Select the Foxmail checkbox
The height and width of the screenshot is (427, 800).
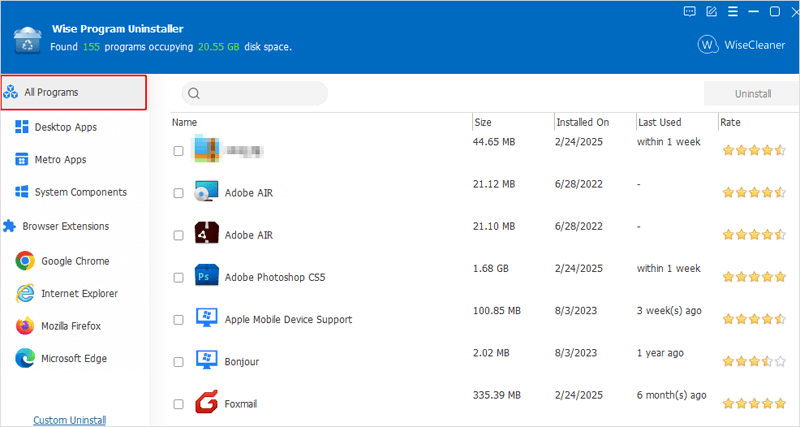pyautogui.click(x=178, y=405)
